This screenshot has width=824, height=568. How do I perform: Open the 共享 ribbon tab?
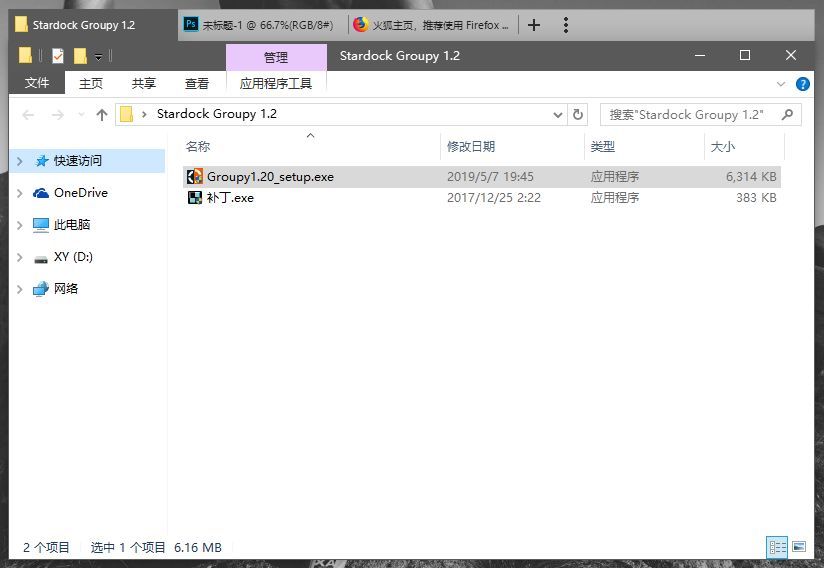pos(143,83)
